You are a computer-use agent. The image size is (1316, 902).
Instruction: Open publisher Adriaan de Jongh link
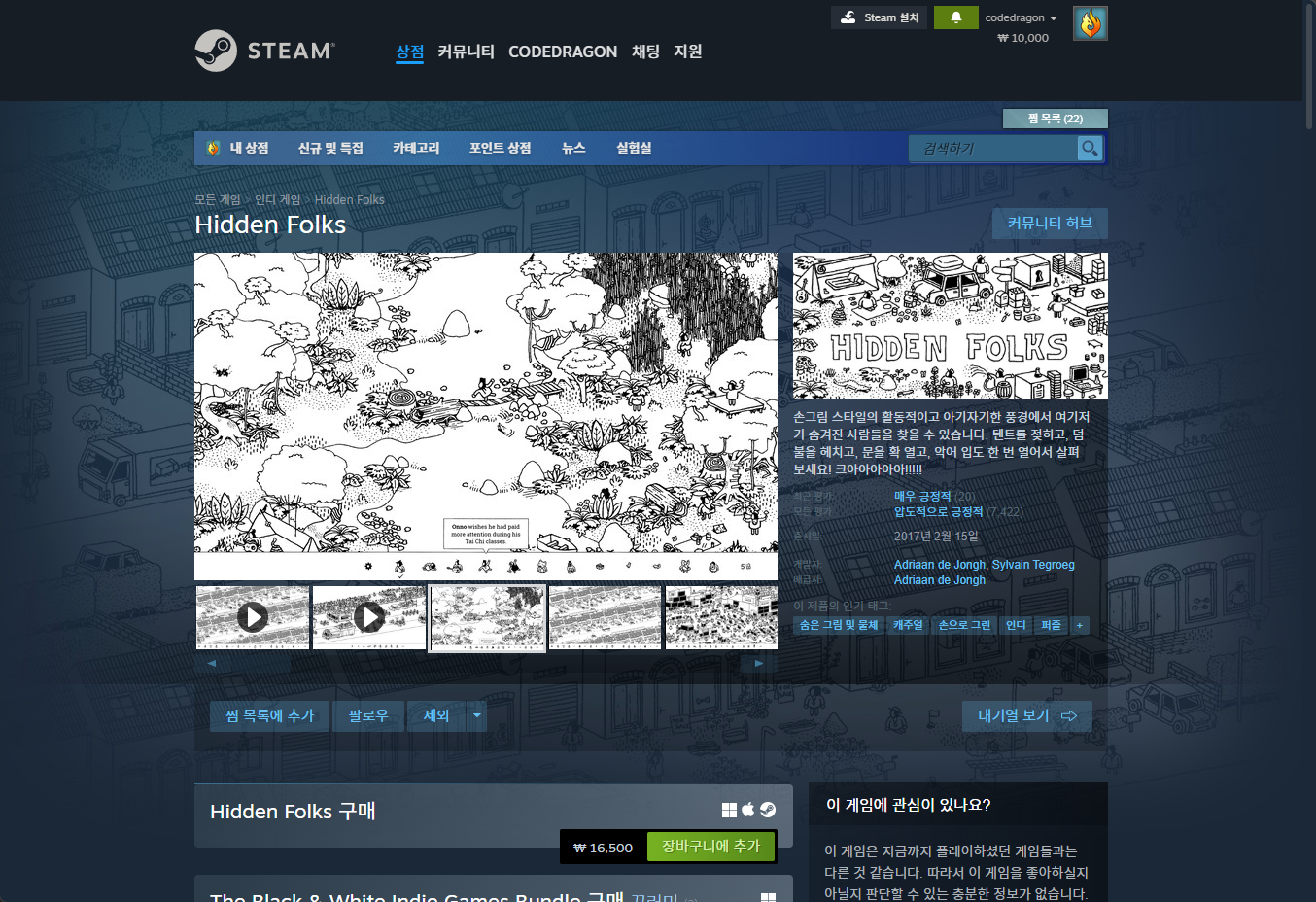coord(939,580)
